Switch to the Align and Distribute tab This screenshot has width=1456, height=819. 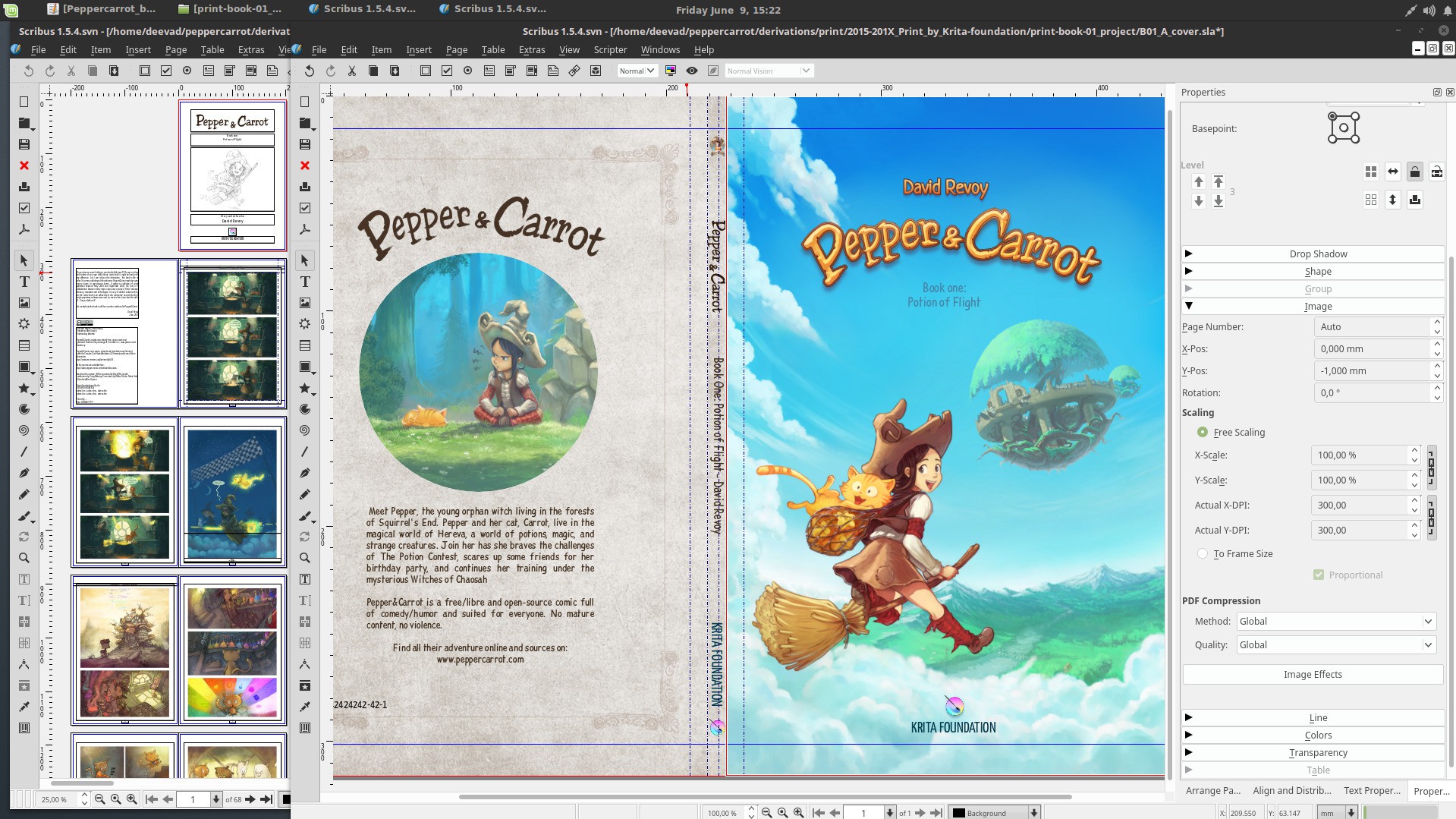(x=1291, y=790)
